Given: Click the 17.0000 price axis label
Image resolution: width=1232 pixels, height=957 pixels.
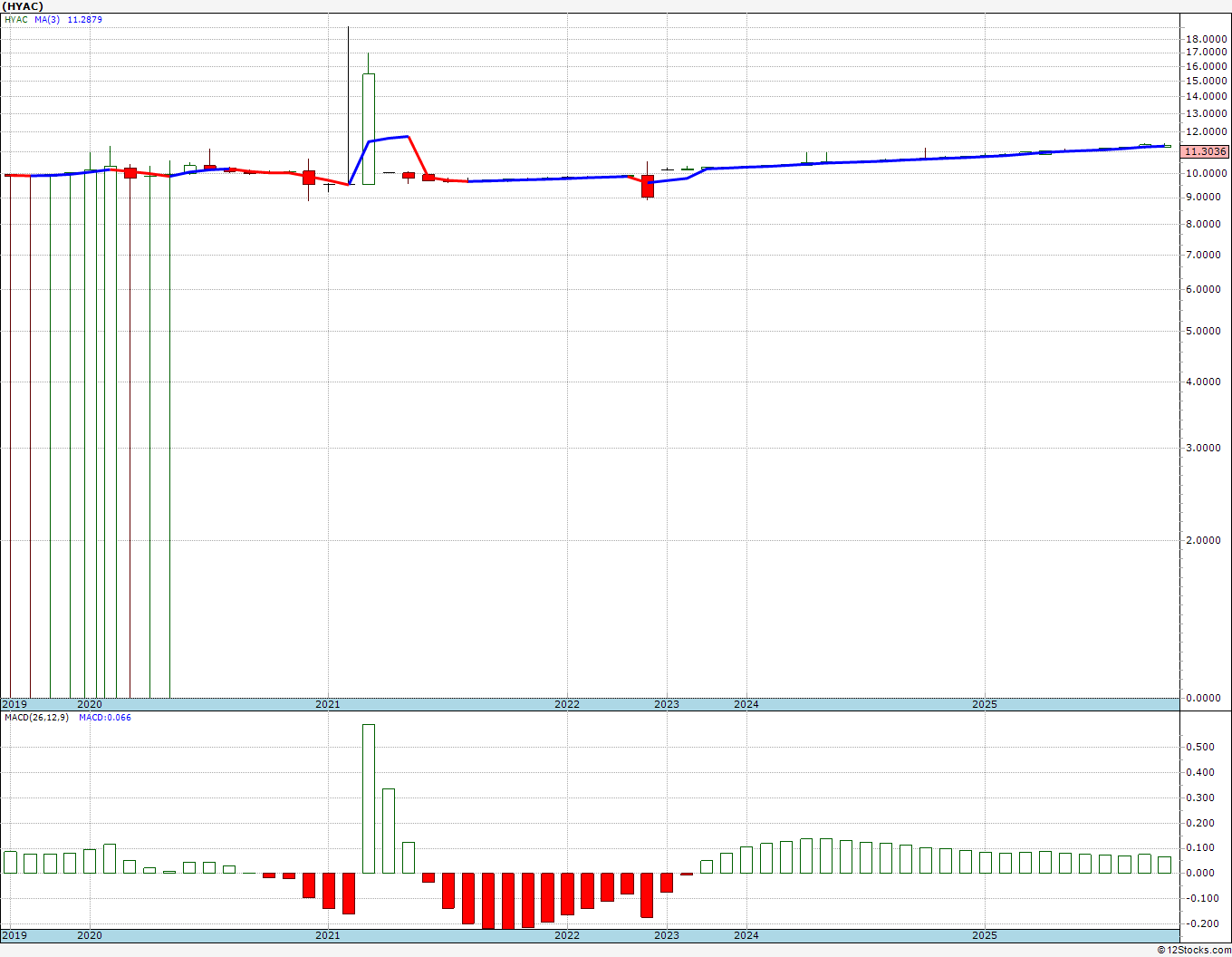Looking at the screenshot, I should [1207, 53].
